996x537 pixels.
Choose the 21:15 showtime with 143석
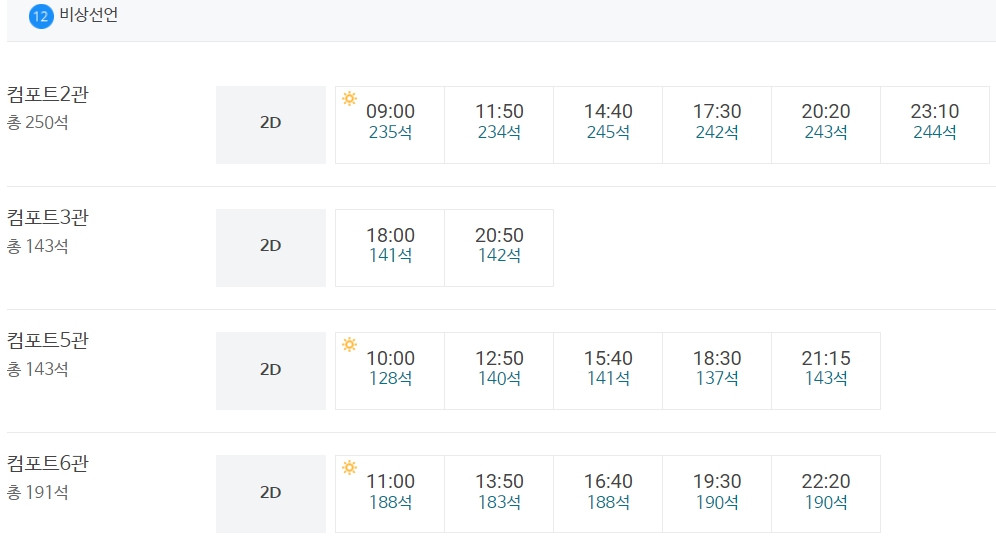pyautogui.click(x=826, y=371)
